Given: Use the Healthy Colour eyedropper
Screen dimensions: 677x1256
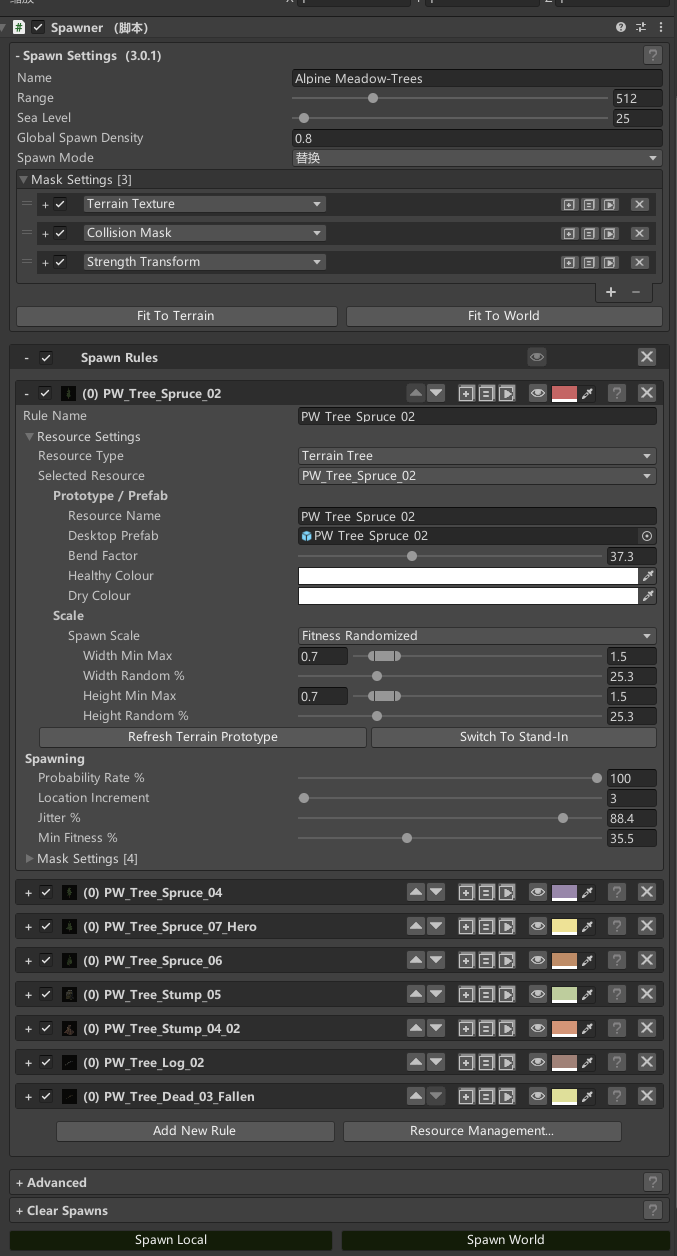Looking at the screenshot, I should pos(648,576).
